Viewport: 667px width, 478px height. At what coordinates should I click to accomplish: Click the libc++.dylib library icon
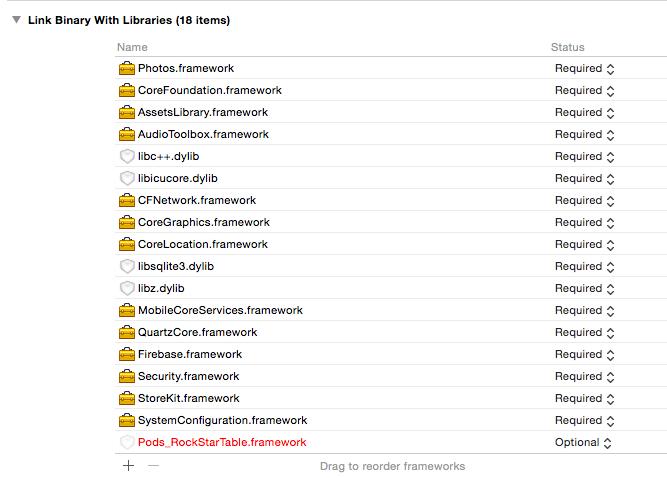click(127, 156)
